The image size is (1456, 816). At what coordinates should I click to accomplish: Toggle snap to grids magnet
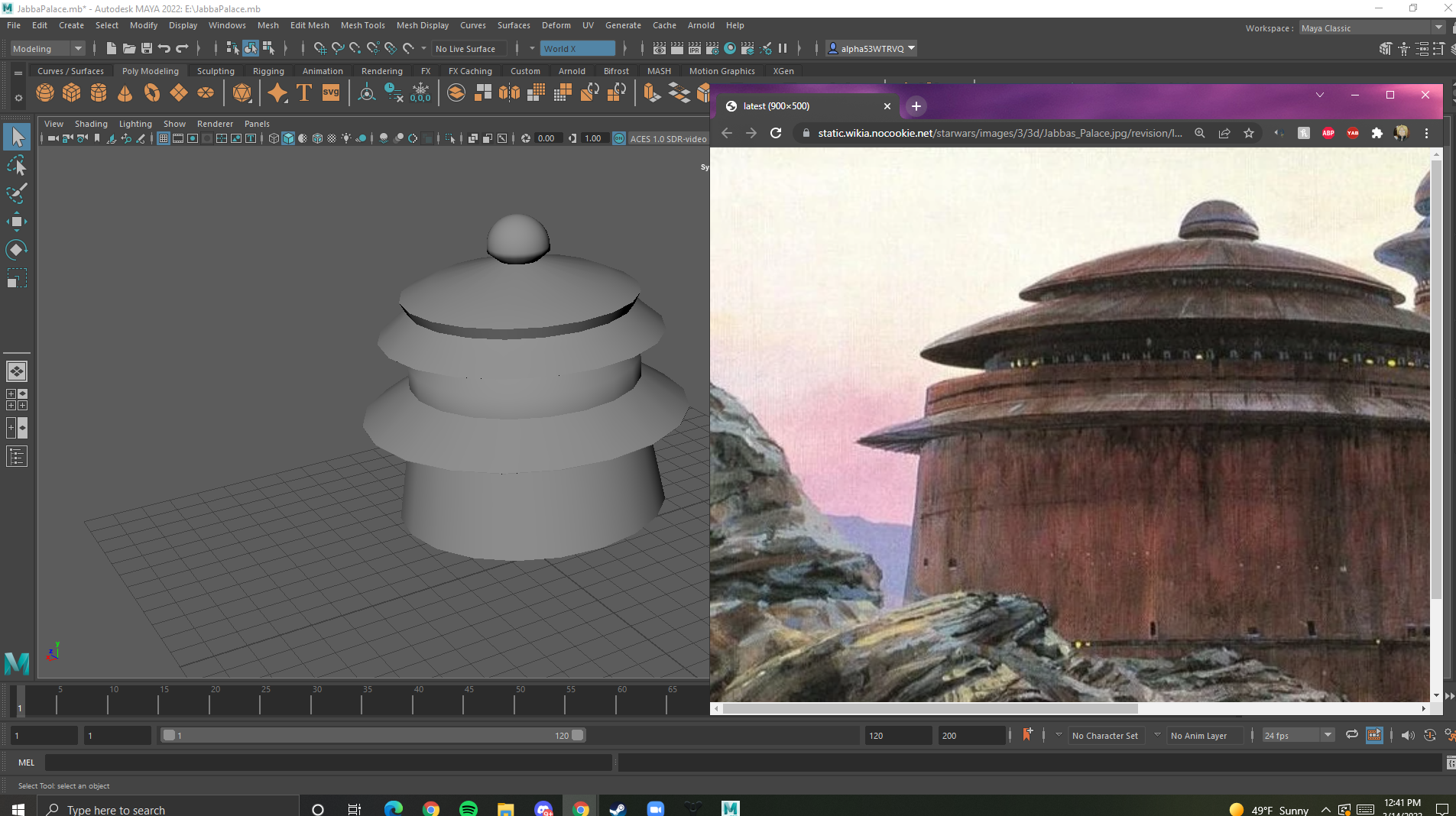click(319, 48)
